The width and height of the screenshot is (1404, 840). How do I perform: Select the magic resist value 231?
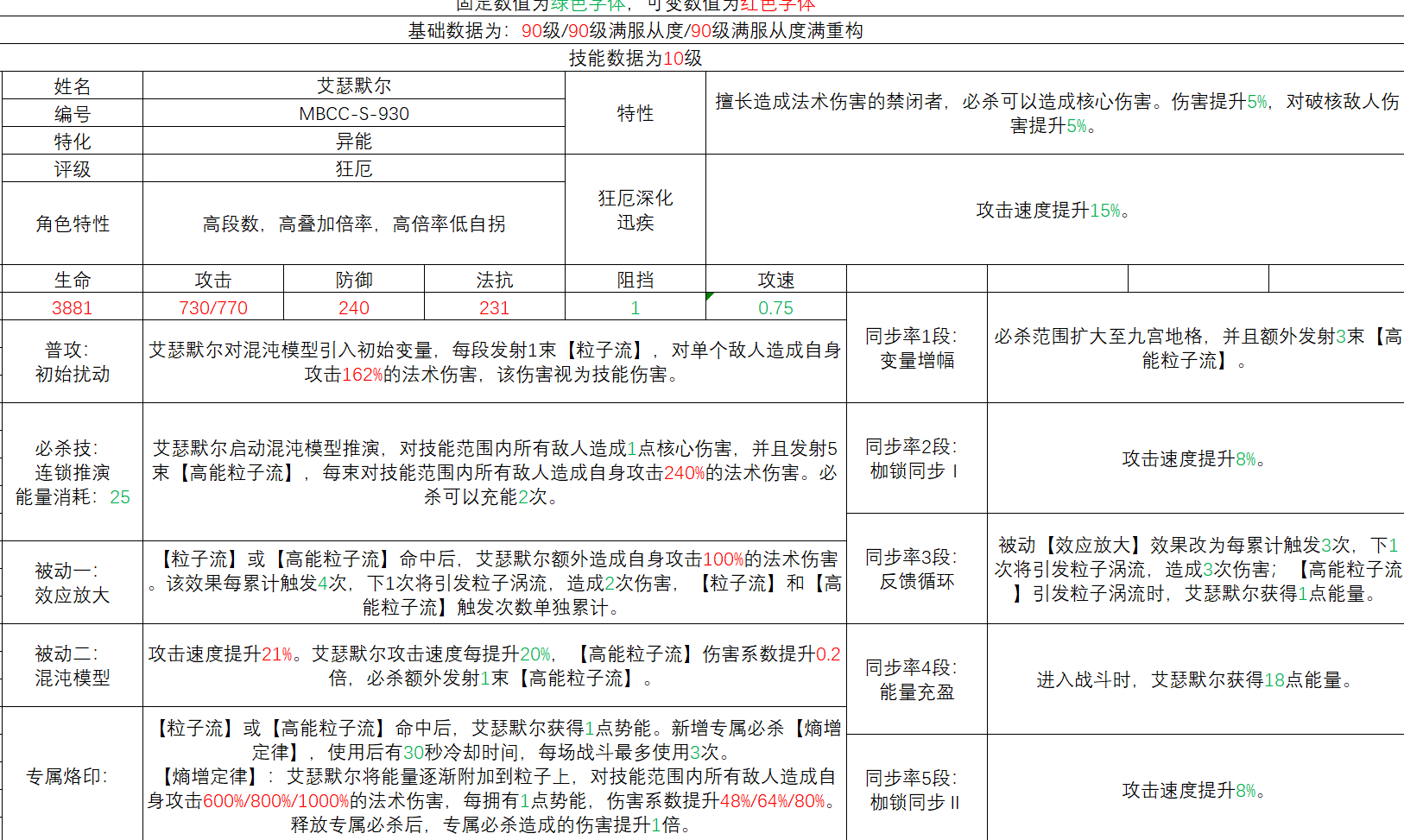pos(495,307)
